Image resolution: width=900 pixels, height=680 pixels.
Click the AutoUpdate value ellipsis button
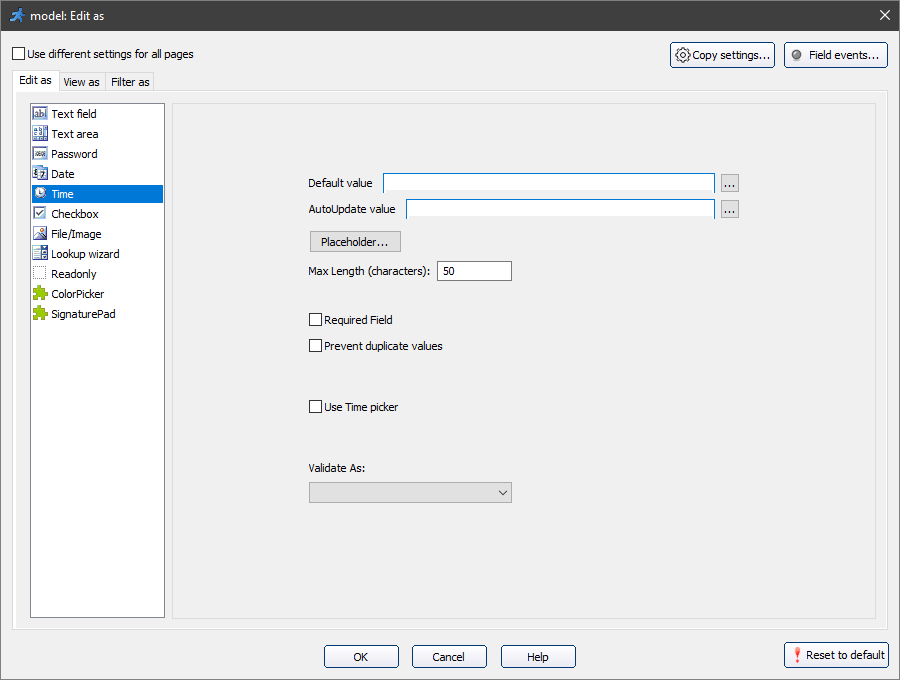(x=729, y=209)
